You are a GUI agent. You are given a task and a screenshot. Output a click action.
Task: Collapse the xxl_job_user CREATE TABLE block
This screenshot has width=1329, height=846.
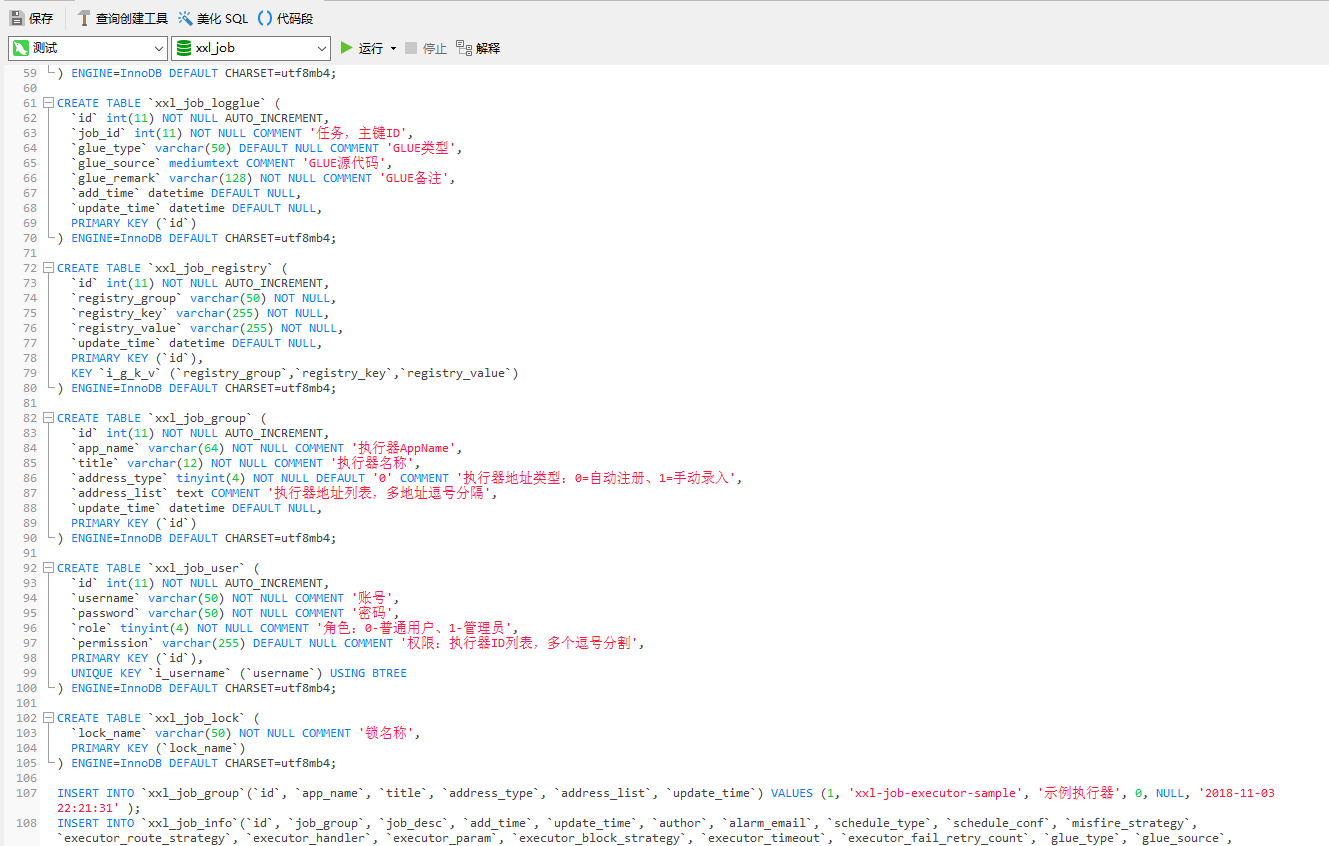tap(47, 568)
